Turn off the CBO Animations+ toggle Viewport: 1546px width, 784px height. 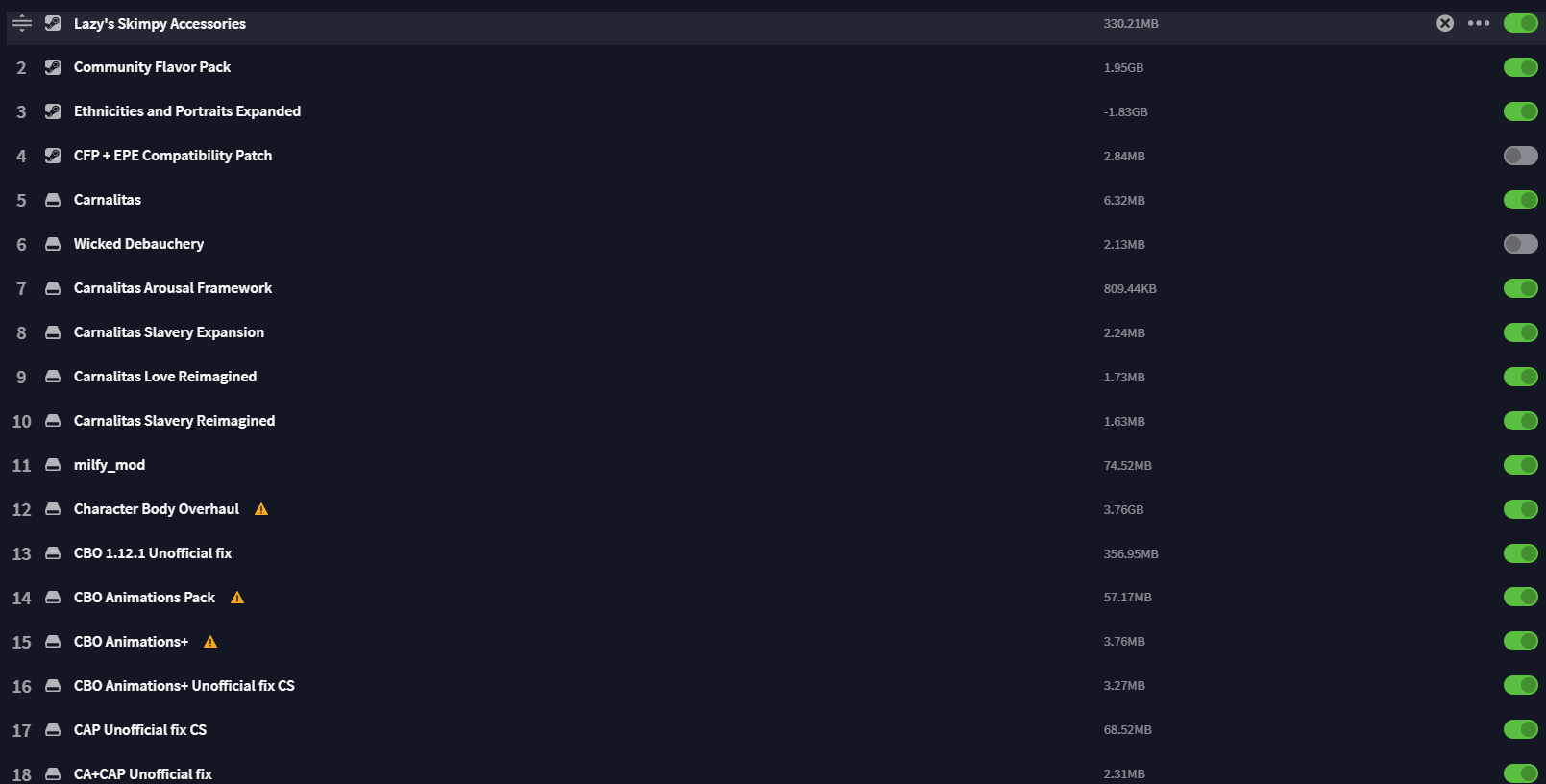pos(1521,641)
